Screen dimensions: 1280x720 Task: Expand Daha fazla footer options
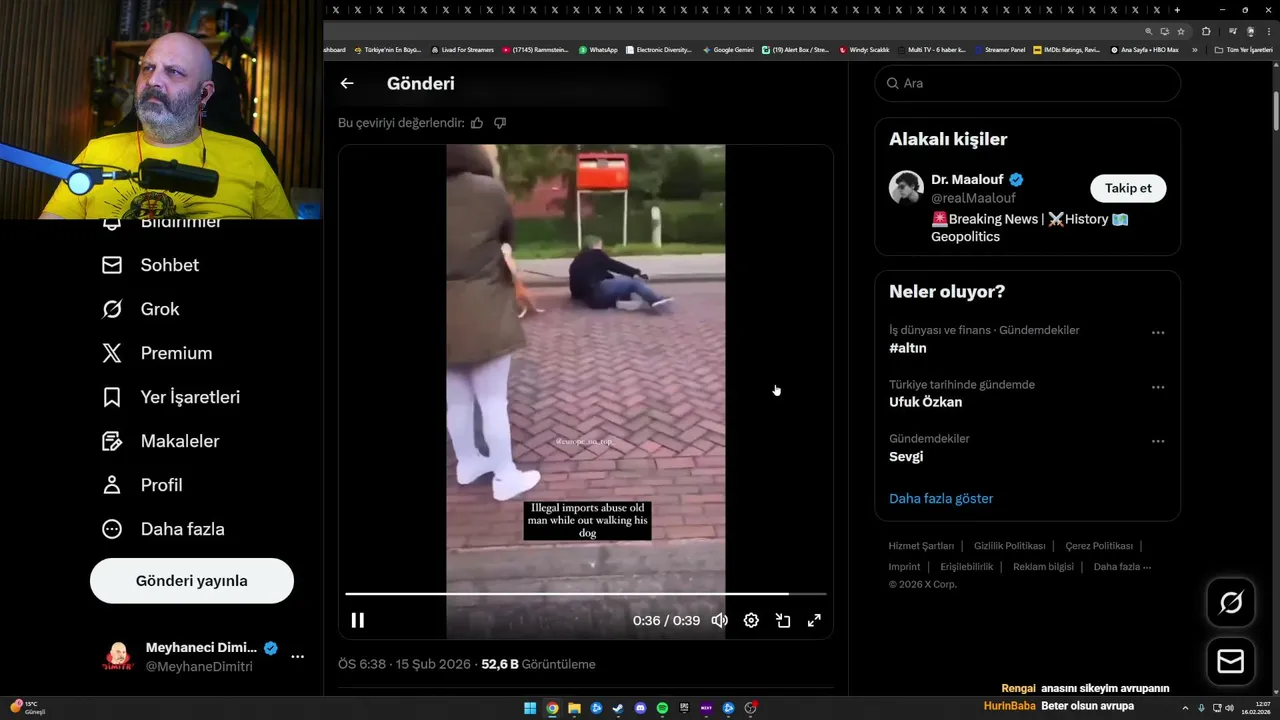point(1122,567)
